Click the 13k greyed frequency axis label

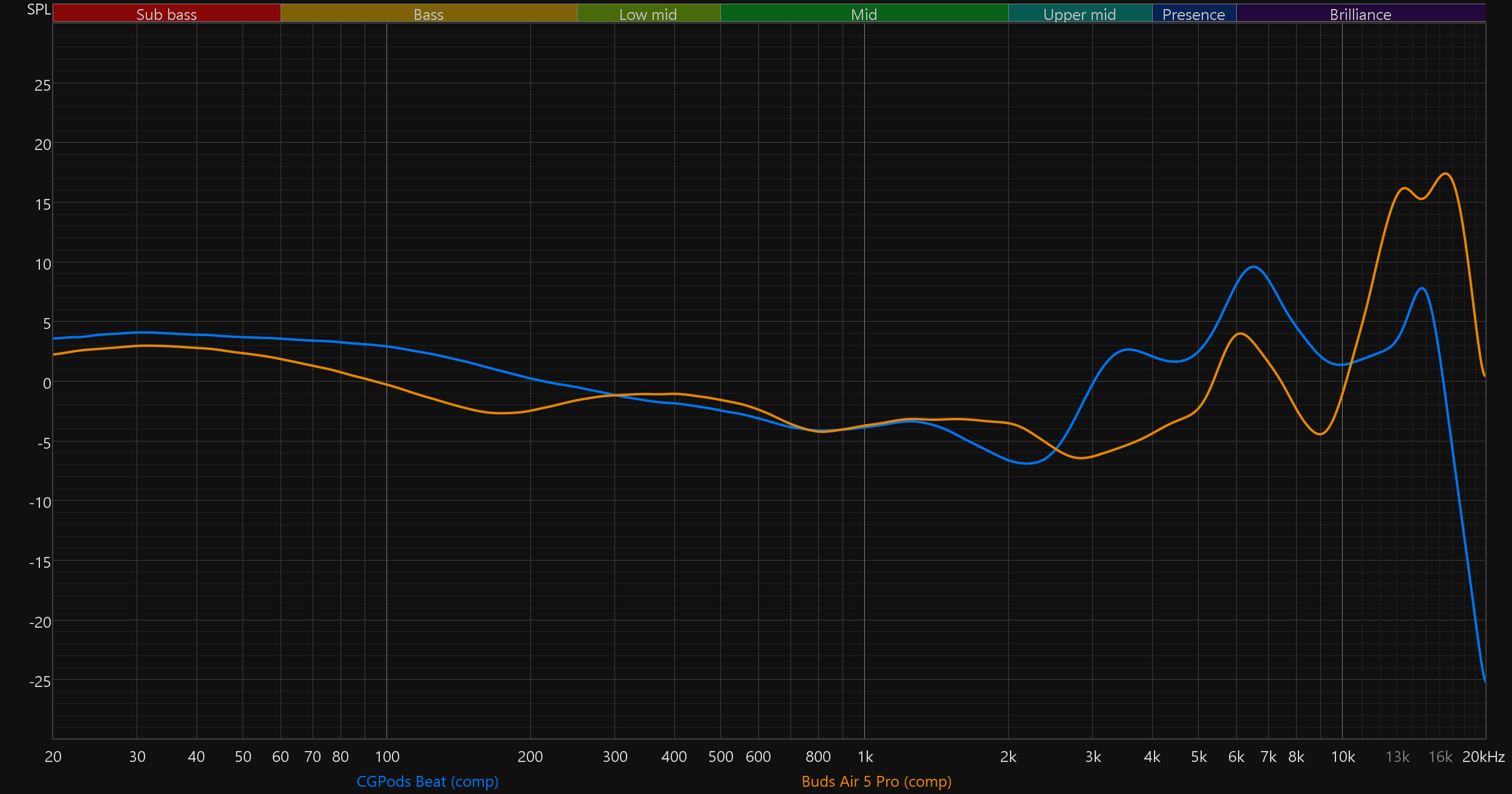[x=1397, y=757]
